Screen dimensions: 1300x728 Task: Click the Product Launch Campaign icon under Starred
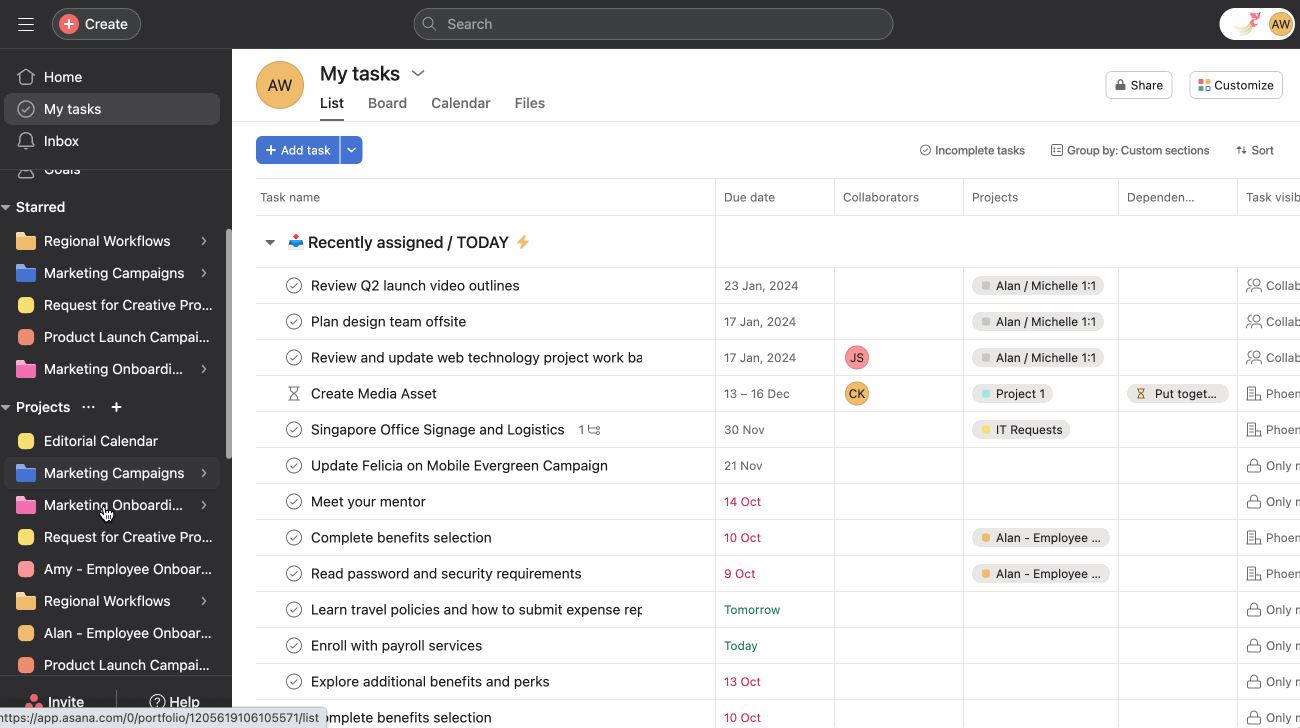click(26, 337)
